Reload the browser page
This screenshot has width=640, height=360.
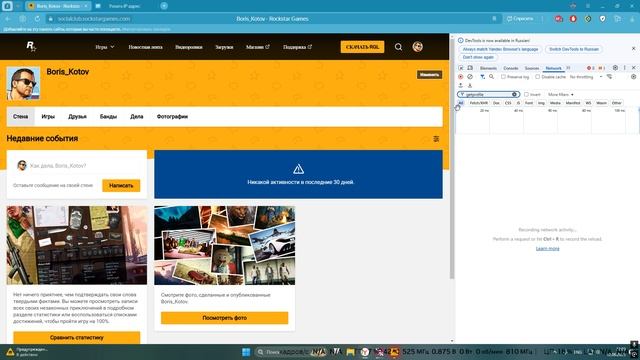tap(37, 19)
